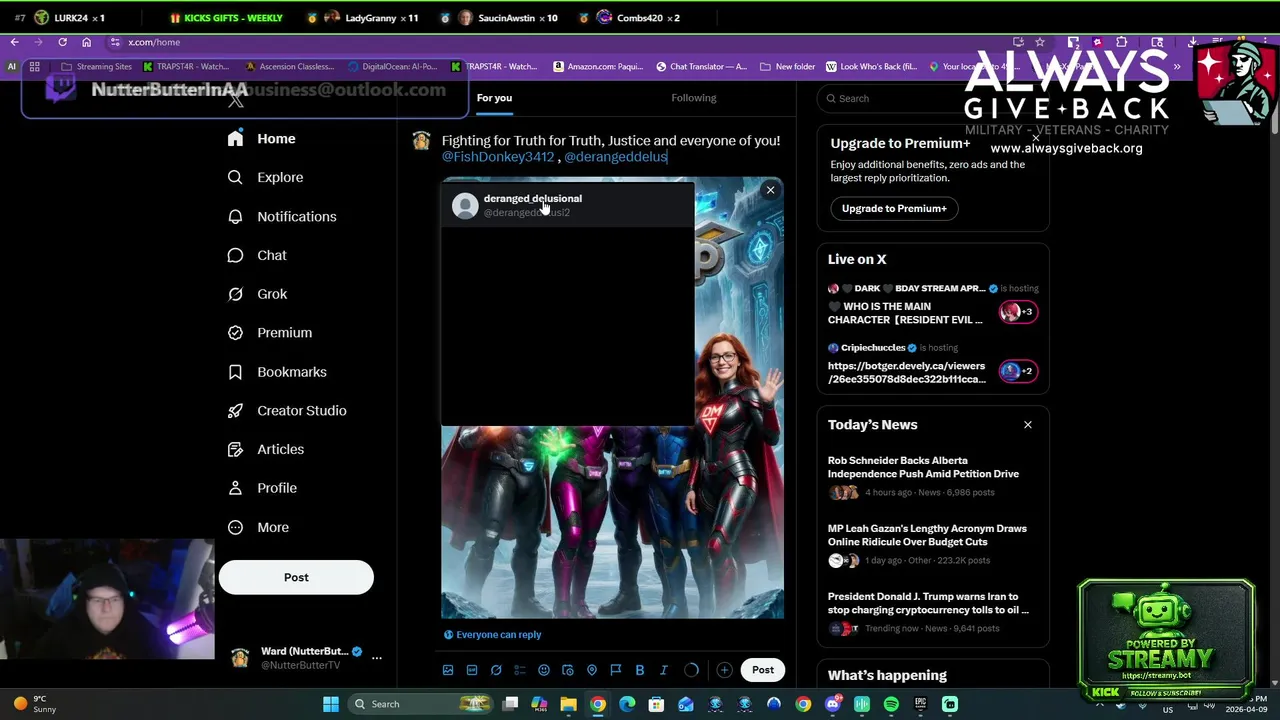Schedule post icon in composer
1280x720 pixels.
pos(568,670)
